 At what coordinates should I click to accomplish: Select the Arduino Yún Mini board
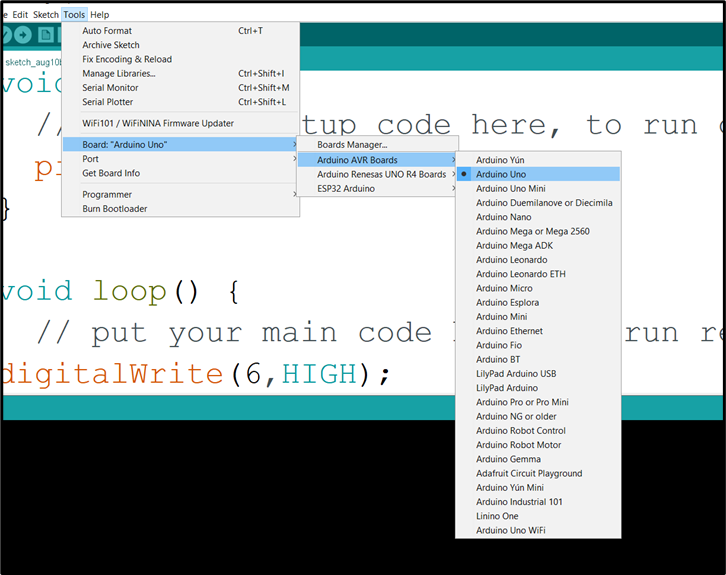point(538,488)
